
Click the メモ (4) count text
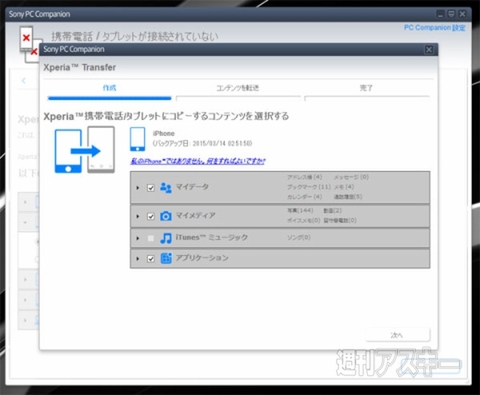tap(344, 187)
